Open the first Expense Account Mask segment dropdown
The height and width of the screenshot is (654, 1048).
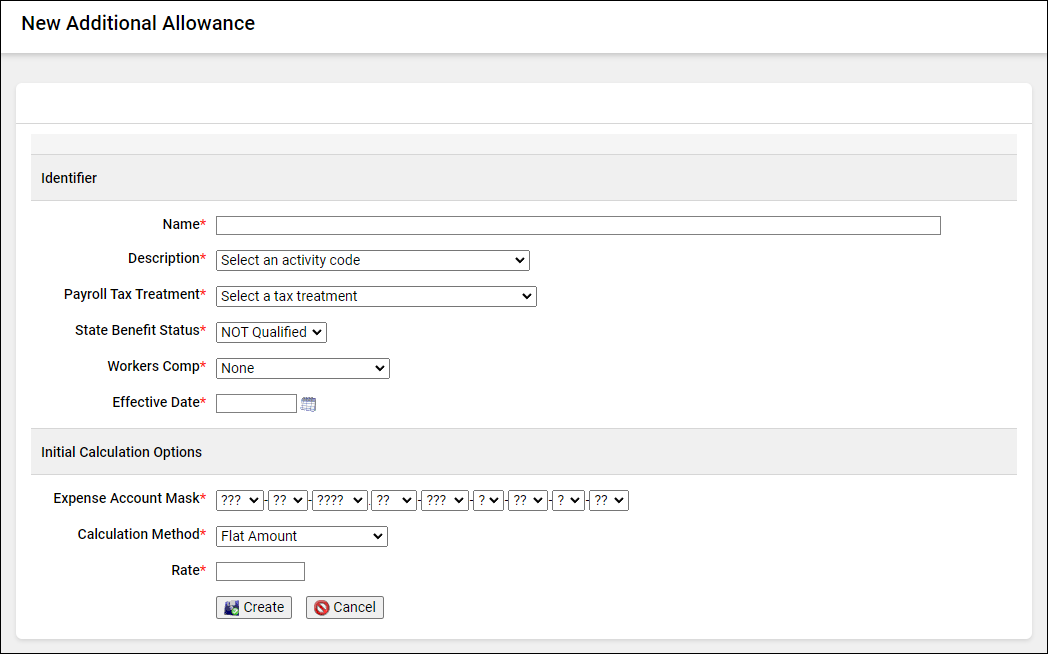coord(239,500)
